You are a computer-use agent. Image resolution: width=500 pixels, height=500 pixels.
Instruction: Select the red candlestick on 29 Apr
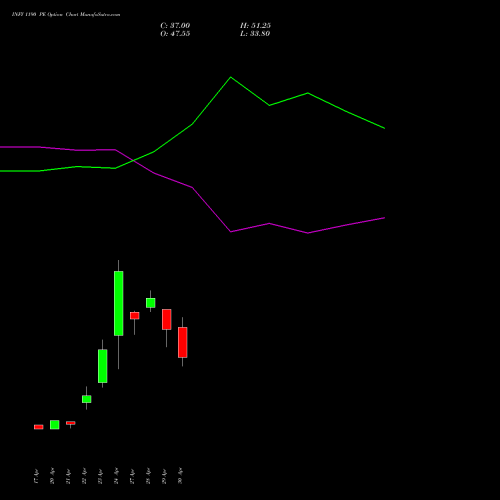tap(167, 319)
